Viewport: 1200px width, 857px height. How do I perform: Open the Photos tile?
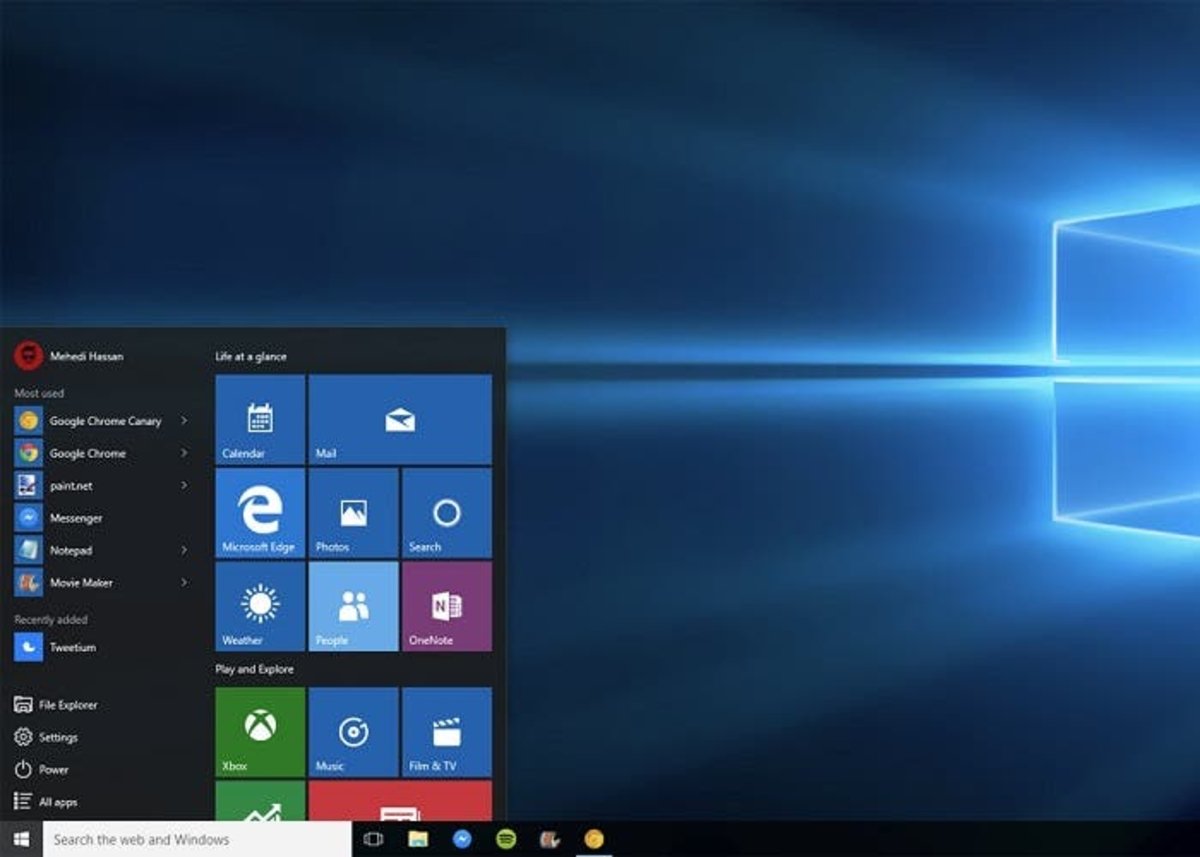(x=353, y=513)
